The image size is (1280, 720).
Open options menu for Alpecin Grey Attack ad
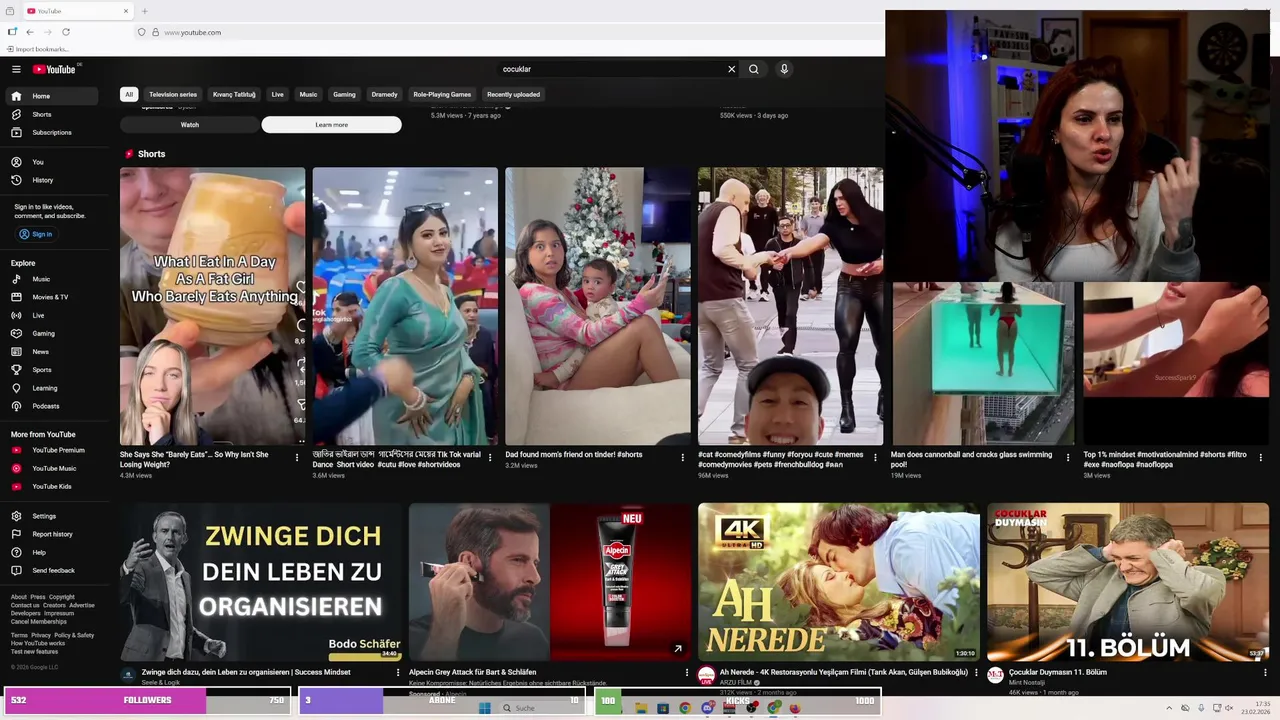[x=687, y=673]
